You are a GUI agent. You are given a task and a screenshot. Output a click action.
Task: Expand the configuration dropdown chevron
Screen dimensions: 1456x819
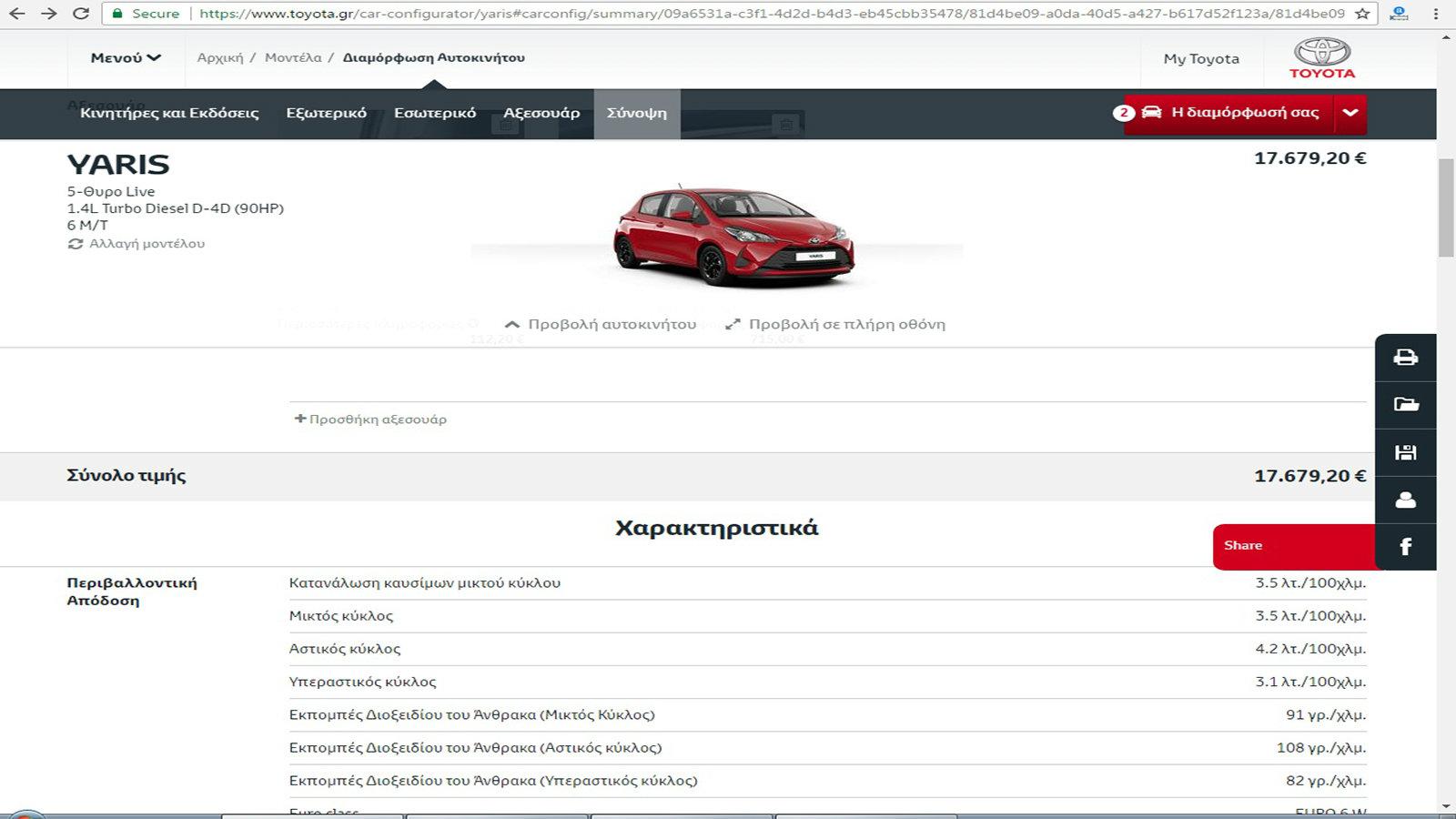(1350, 113)
